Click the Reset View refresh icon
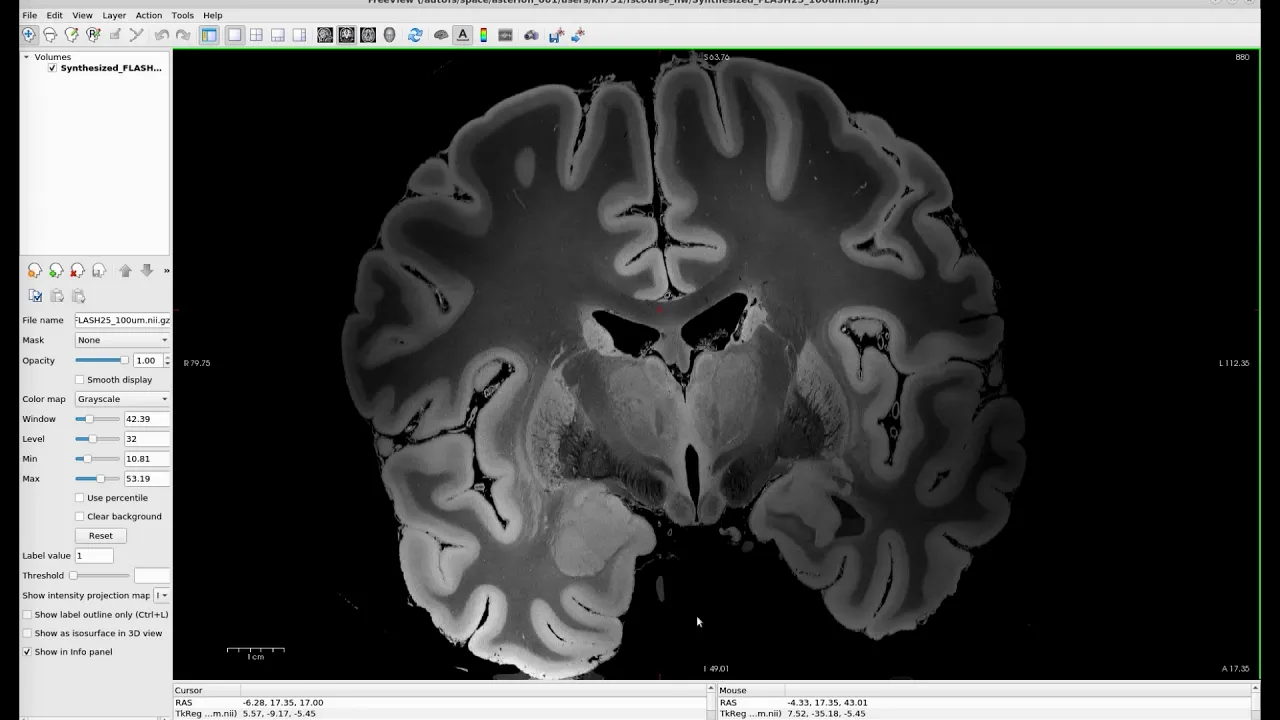Viewport: 1280px width, 720px height. coord(415,35)
